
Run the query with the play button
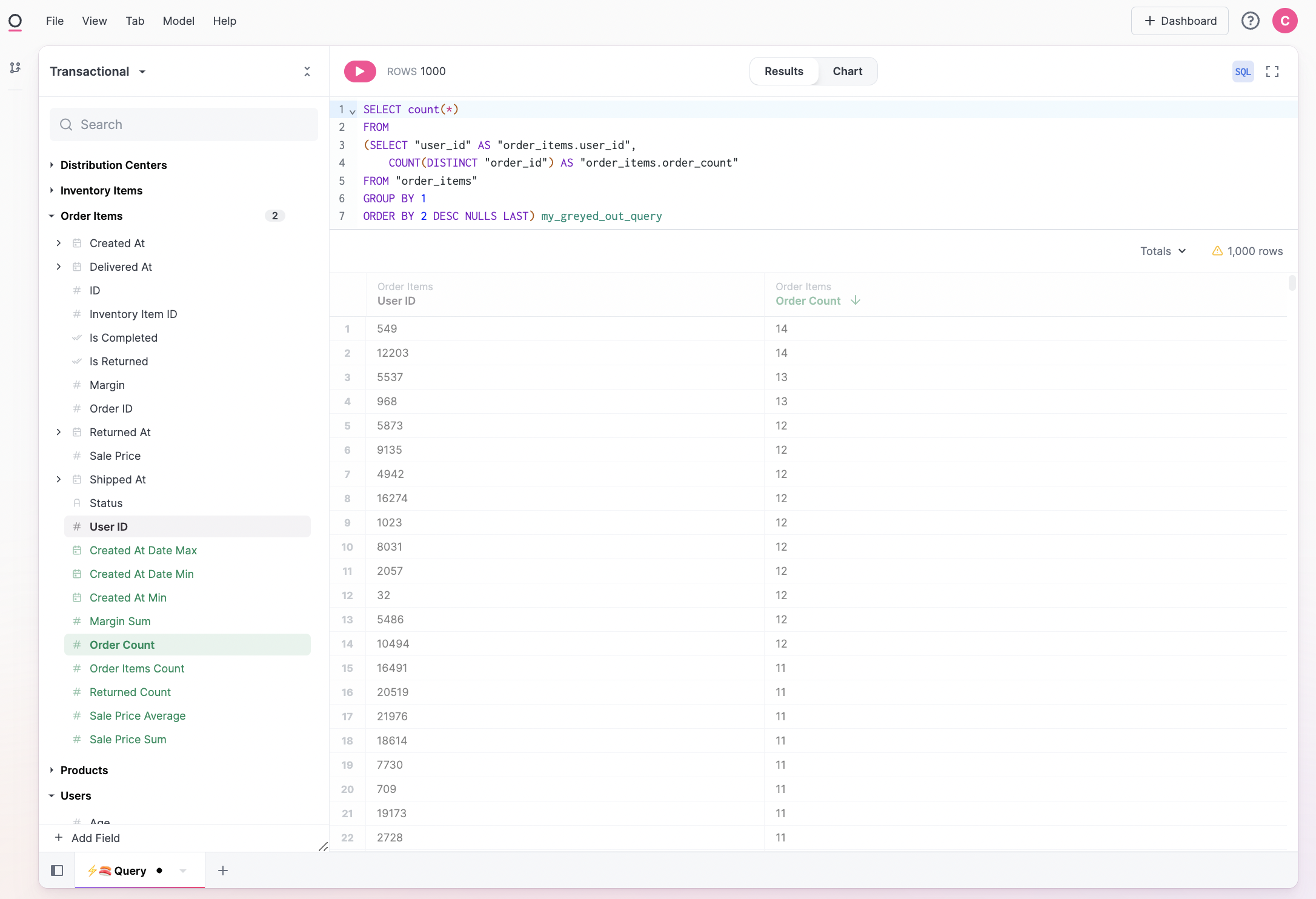[x=360, y=71]
